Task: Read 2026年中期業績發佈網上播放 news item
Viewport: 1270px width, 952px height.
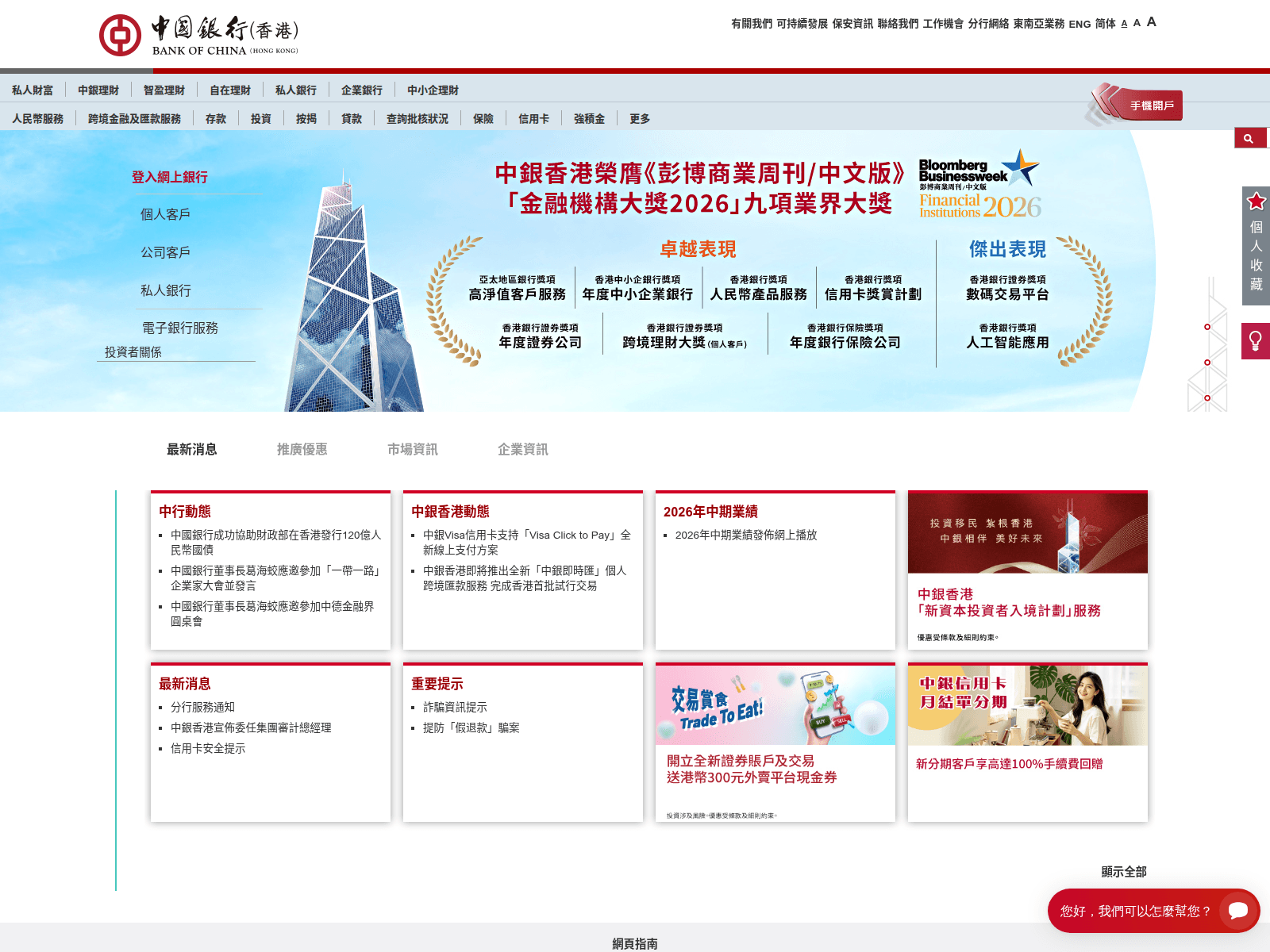Action: 746,535
